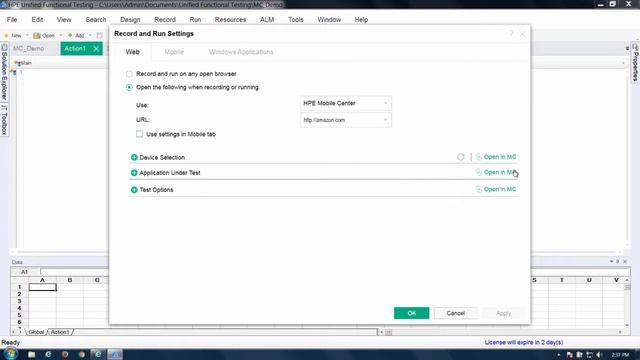The height and width of the screenshot is (360, 640).
Task: Expand the Open button dropdown arrow
Action: coord(61,36)
